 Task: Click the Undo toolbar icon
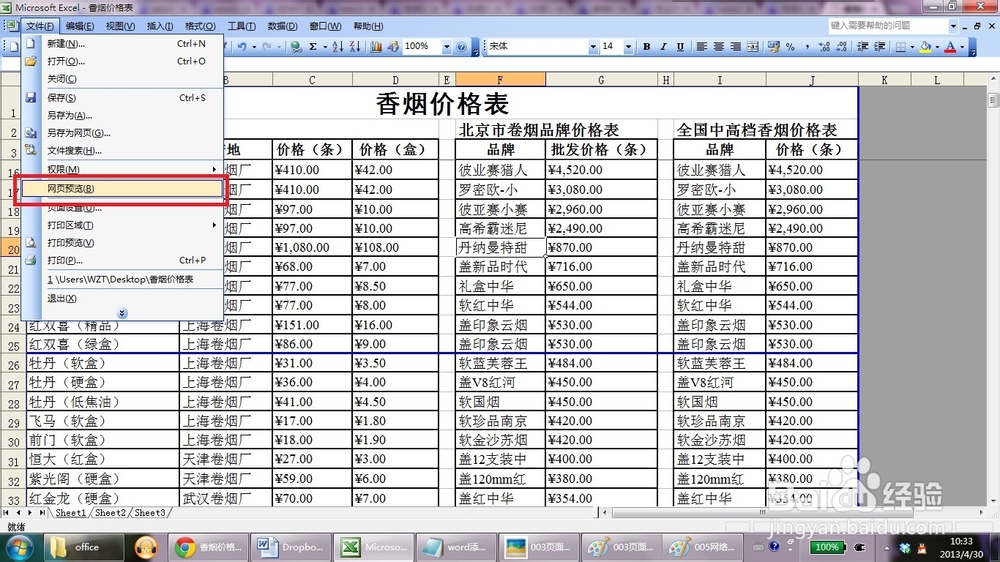point(242,47)
